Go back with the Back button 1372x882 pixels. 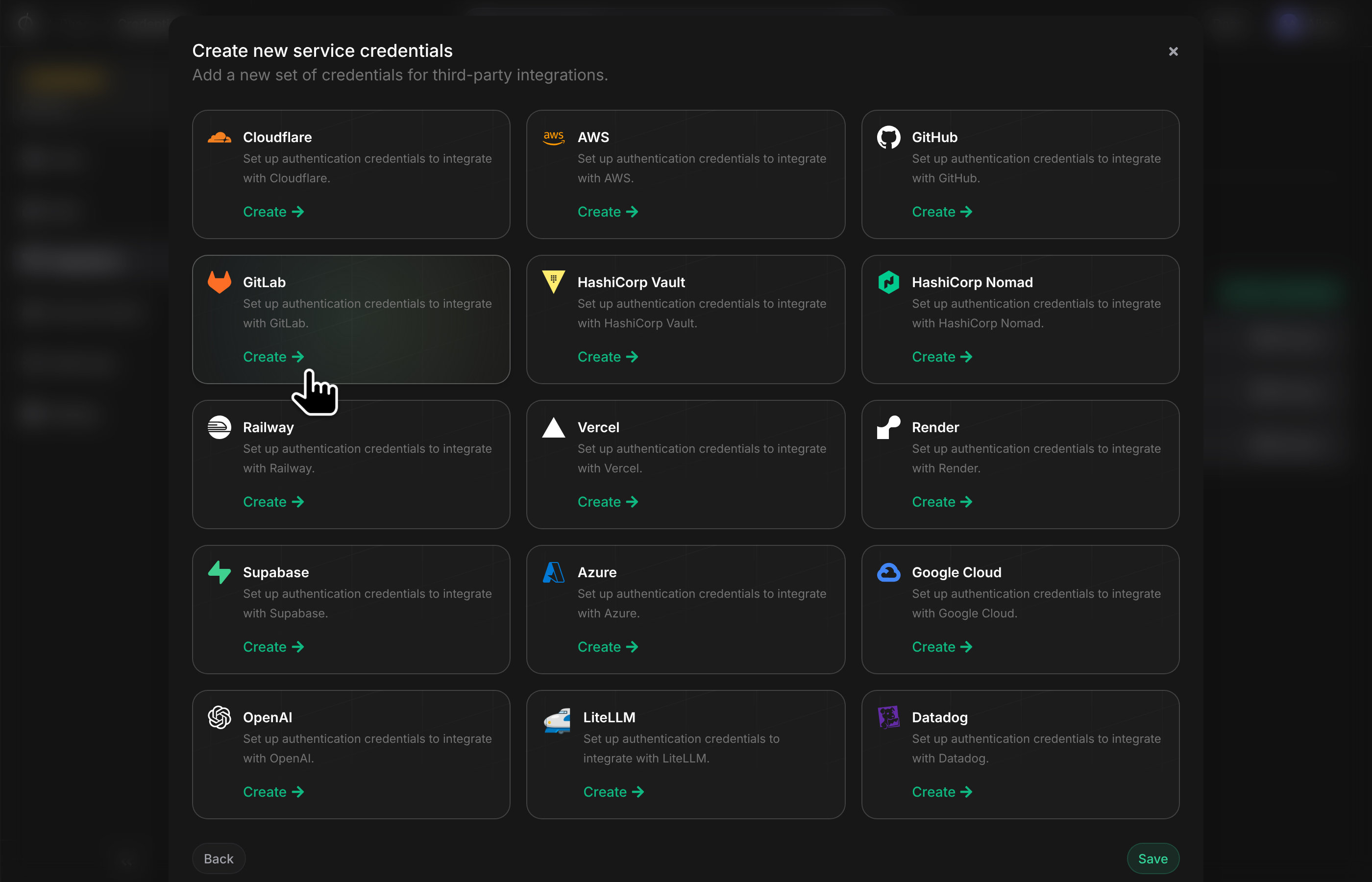[219, 858]
